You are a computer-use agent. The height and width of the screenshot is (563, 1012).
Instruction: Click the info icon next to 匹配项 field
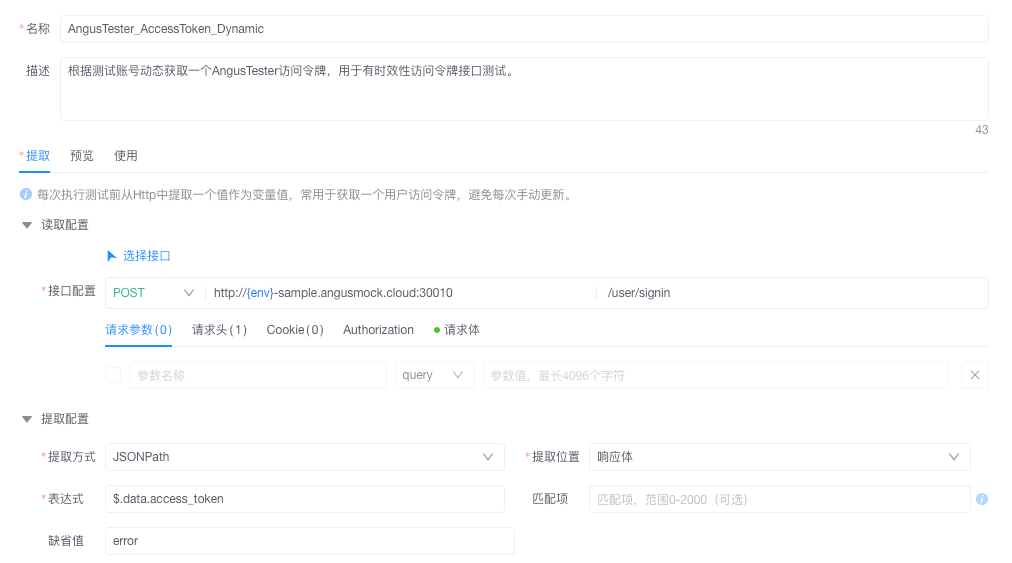(982, 499)
